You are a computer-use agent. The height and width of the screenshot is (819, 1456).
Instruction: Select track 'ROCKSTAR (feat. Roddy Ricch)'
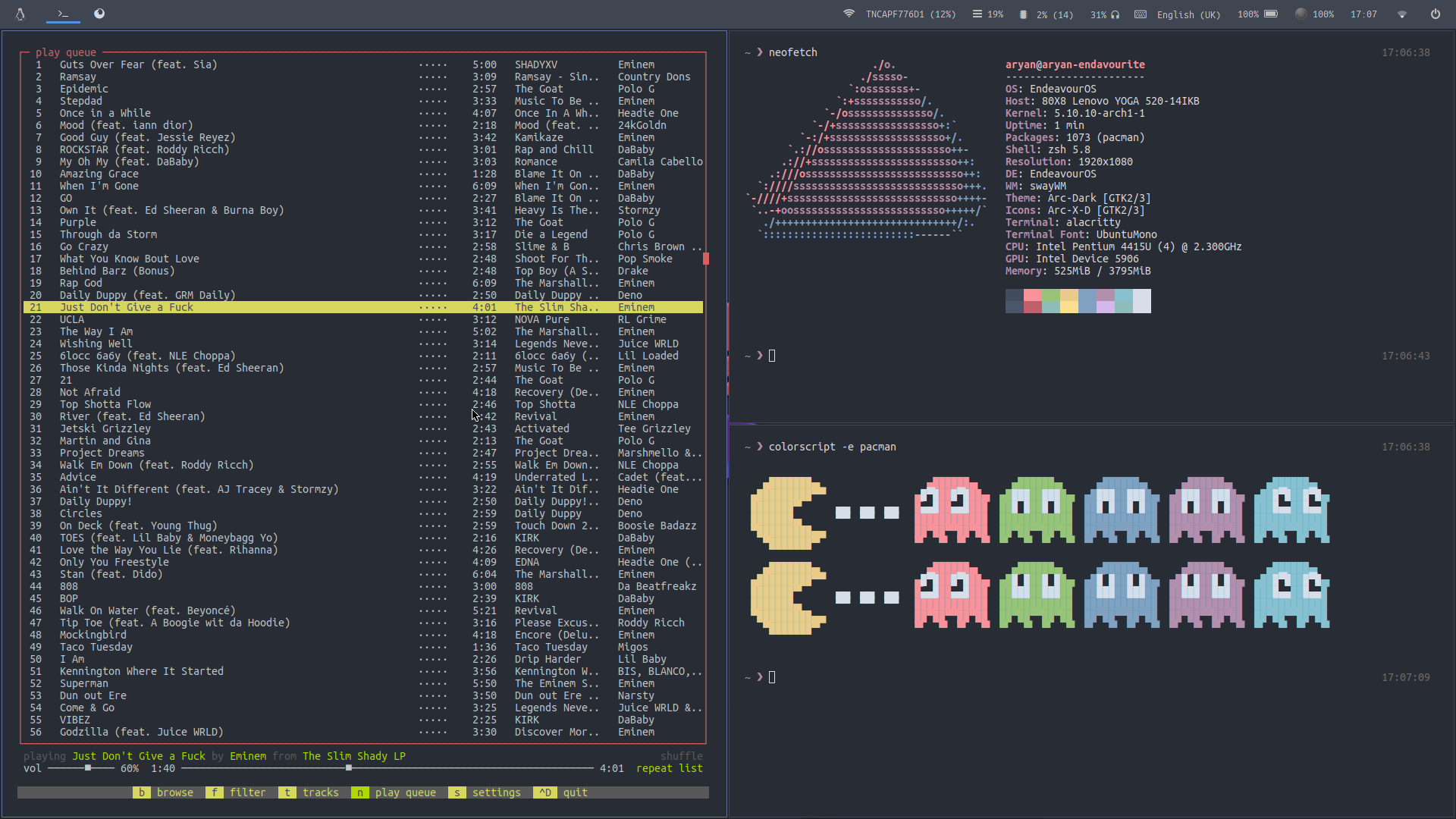(145, 149)
